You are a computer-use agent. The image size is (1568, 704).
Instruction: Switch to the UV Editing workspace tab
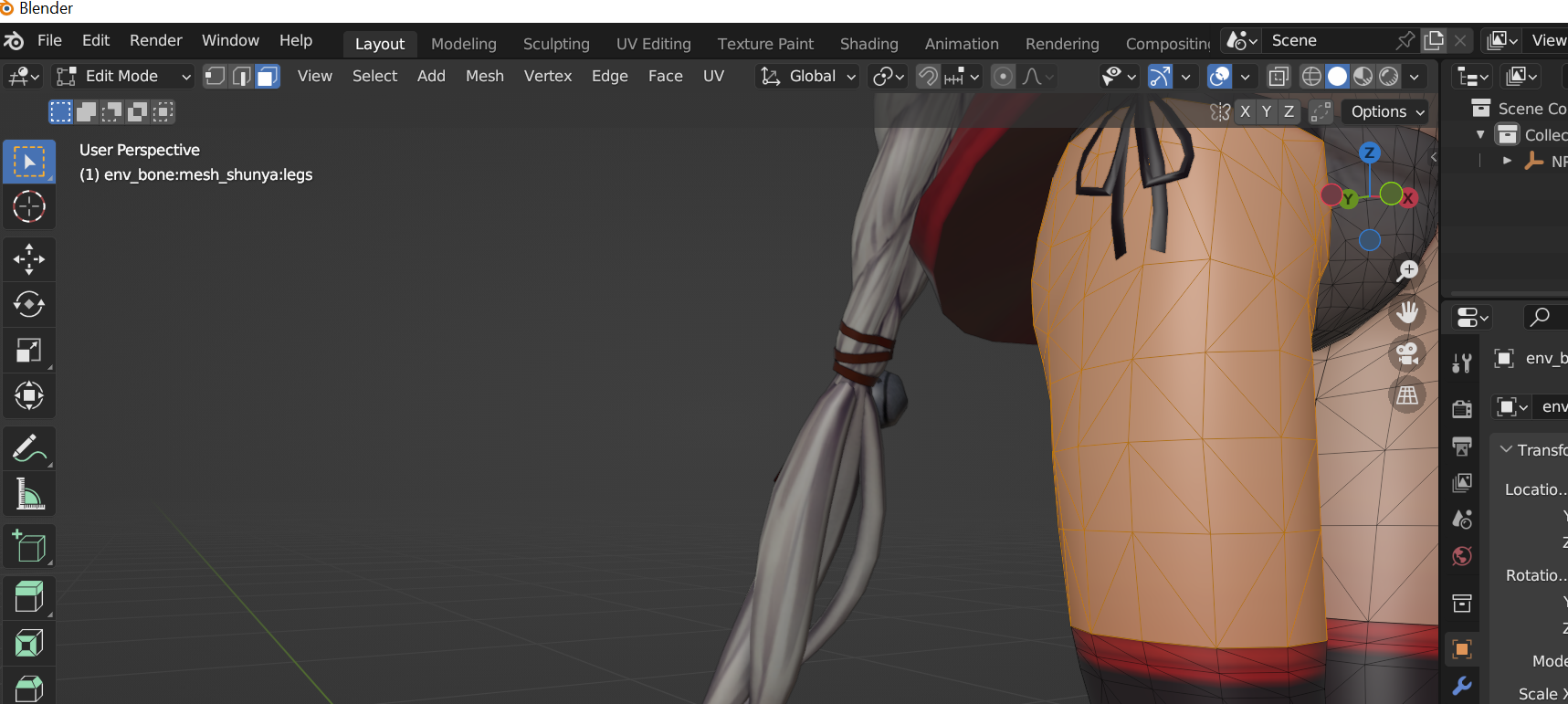point(654,44)
